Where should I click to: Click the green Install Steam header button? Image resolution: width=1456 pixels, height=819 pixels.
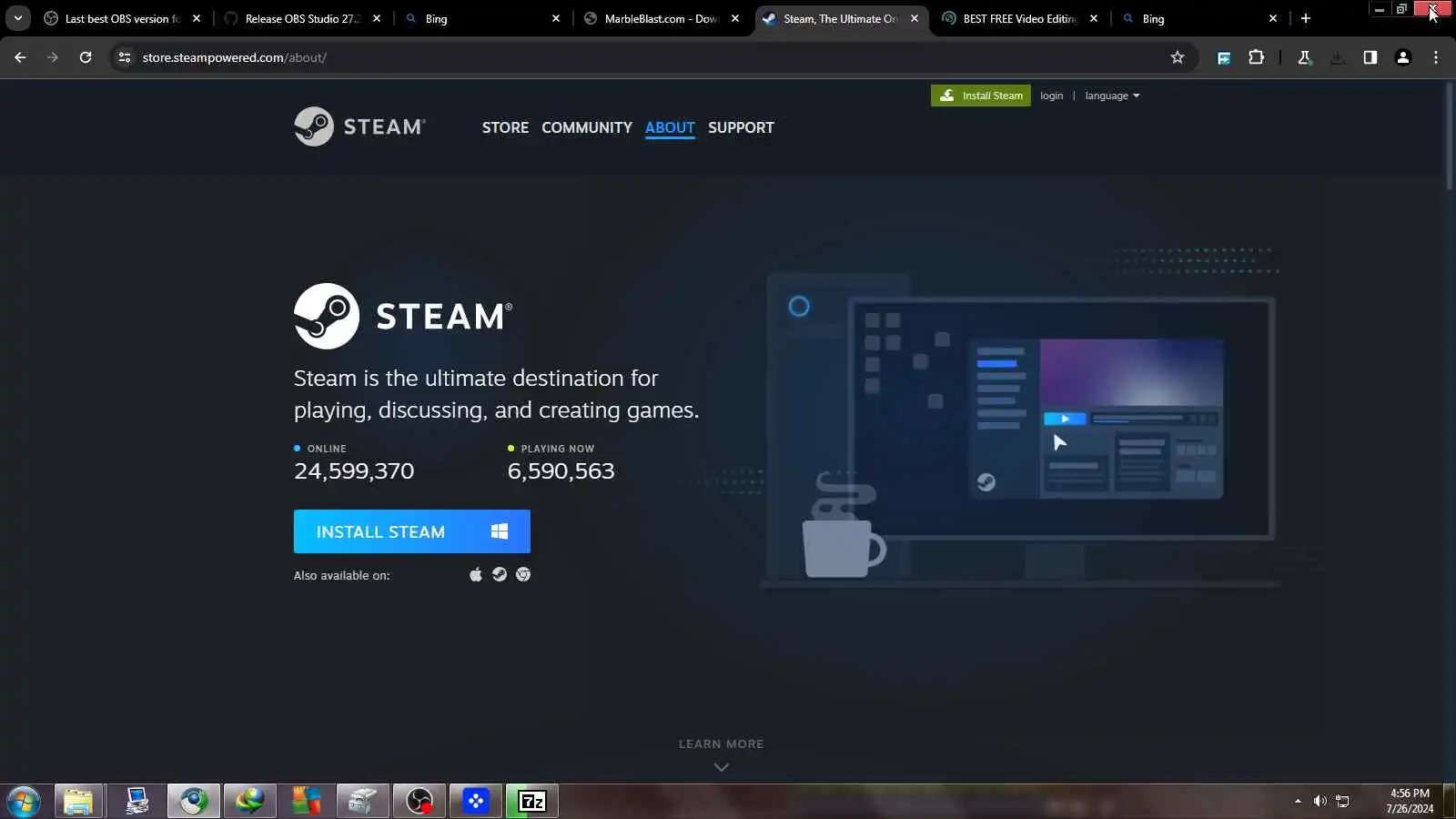point(981,96)
